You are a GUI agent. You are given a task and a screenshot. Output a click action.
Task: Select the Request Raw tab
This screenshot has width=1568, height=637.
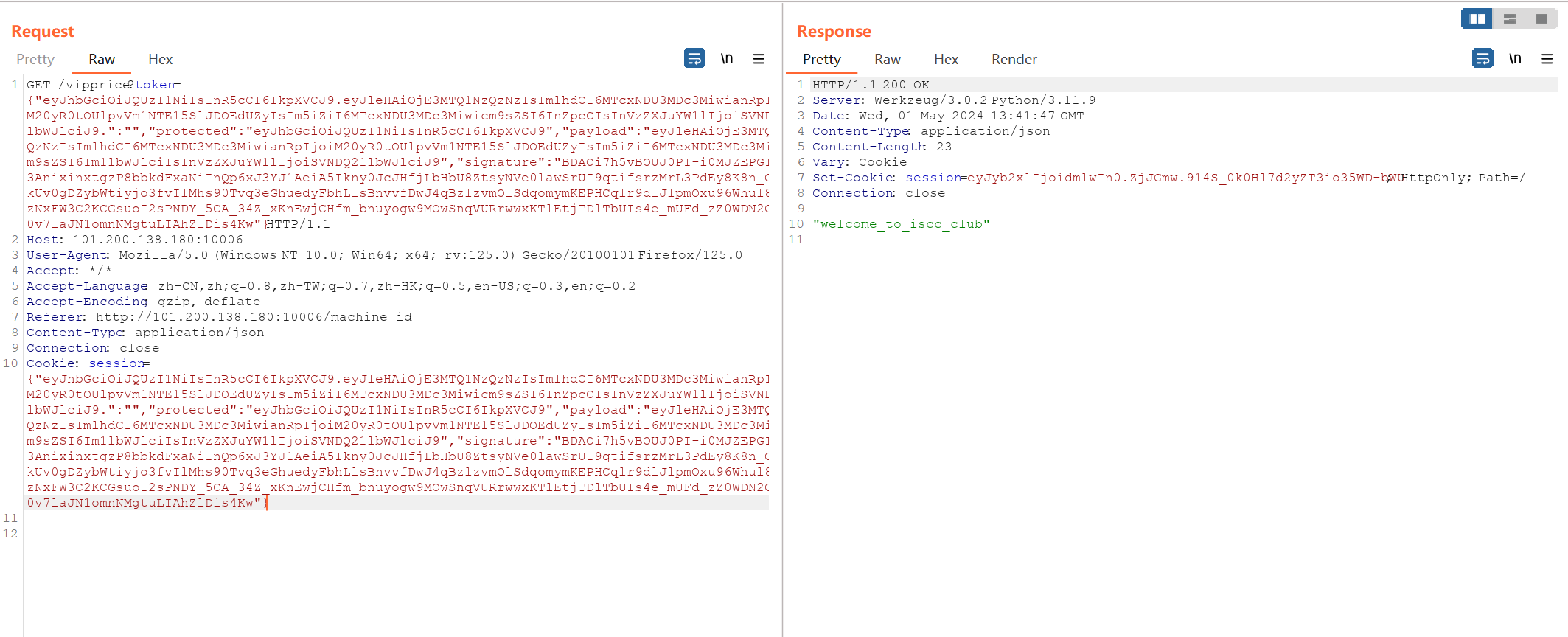coord(102,60)
